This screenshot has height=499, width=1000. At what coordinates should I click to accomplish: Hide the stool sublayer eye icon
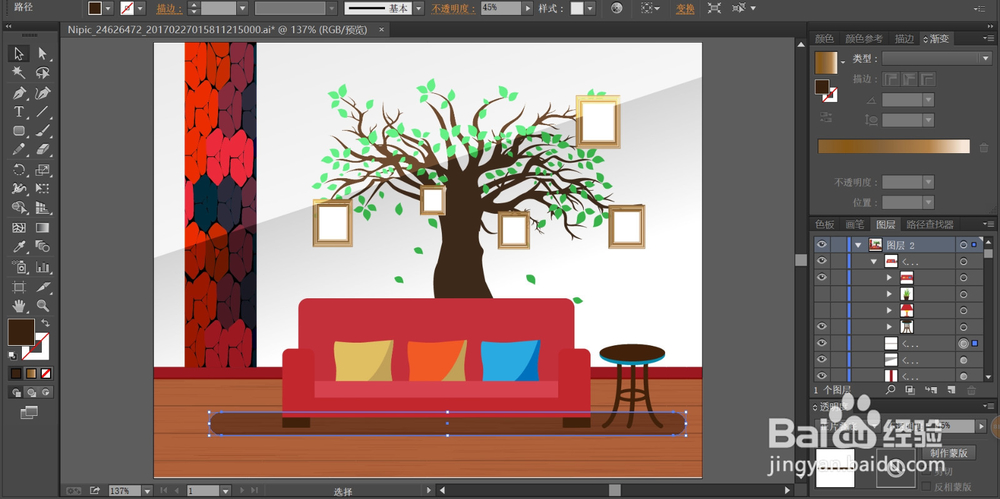(x=821, y=326)
